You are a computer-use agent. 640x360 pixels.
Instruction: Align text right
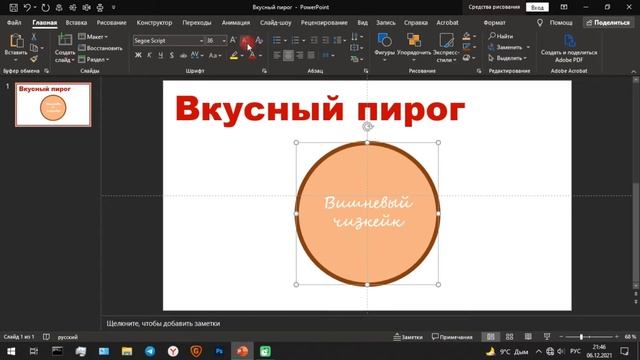click(x=300, y=55)
